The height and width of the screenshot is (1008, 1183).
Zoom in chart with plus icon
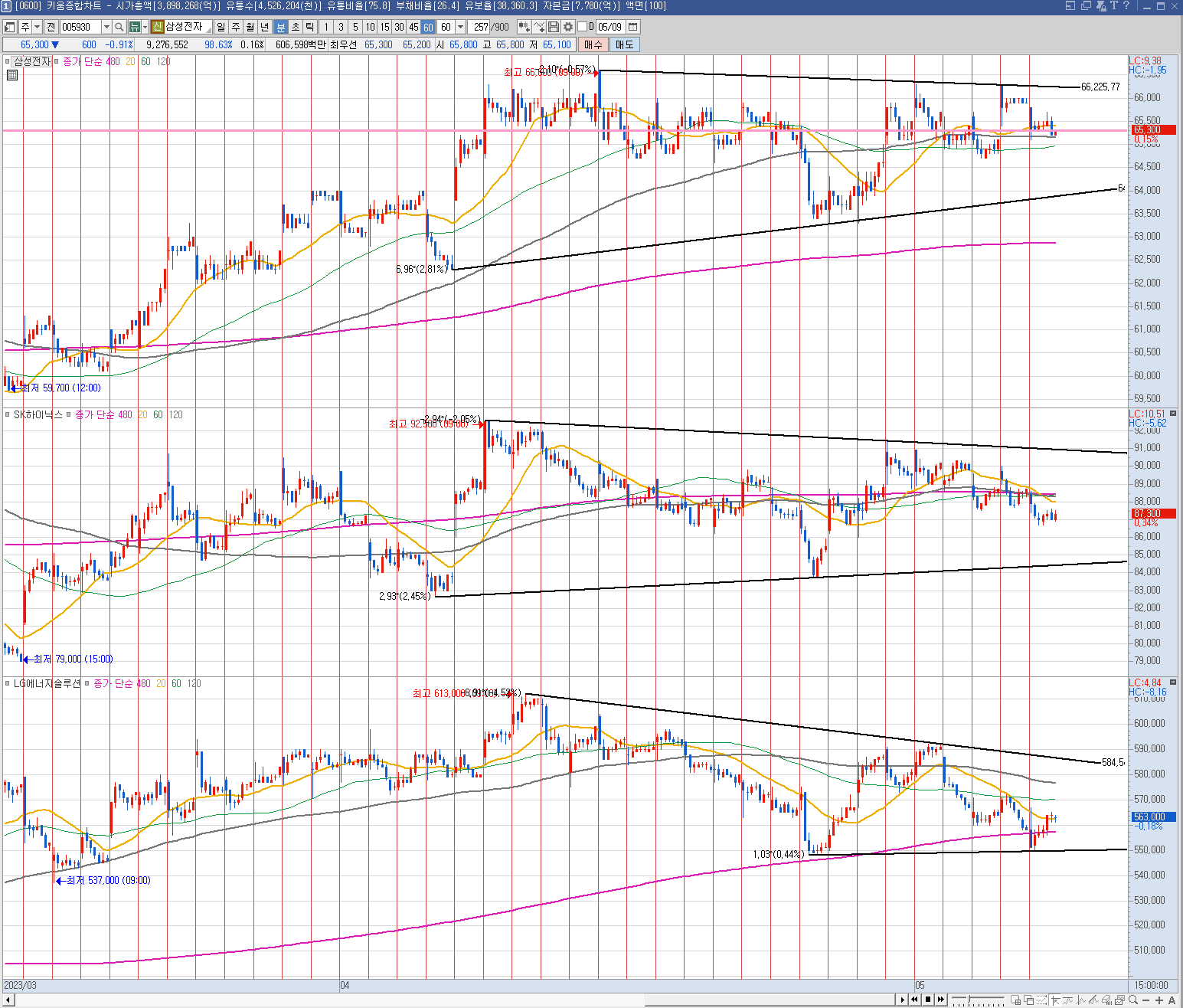1159,1000
